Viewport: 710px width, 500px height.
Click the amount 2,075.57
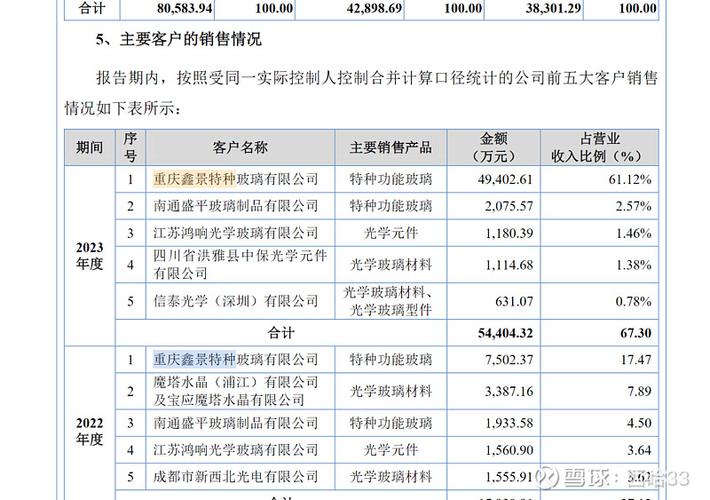click(x=509, y=206)
